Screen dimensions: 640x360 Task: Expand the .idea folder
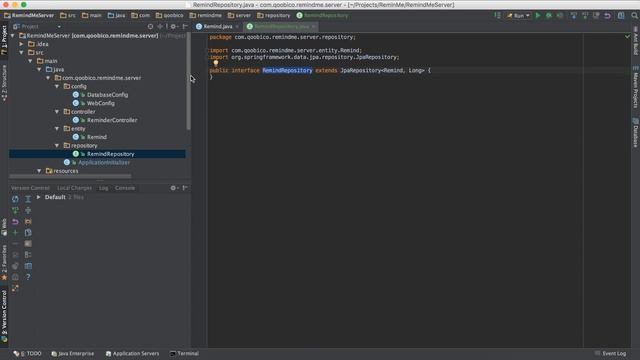click(22, 44)
